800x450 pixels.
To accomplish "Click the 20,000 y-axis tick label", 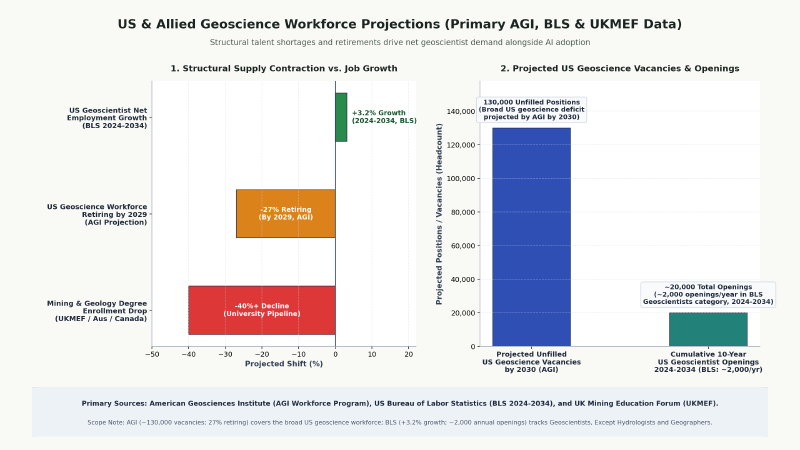I will pyautogui.click(x=463, y=313).
